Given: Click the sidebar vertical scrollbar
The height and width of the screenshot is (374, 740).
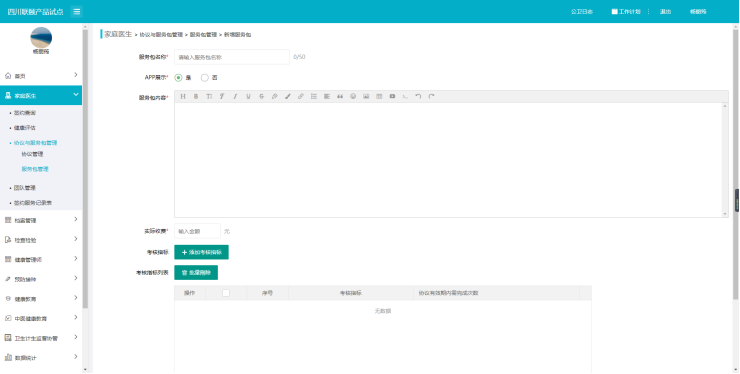Looking at the screenshot, I should (85, 169).
